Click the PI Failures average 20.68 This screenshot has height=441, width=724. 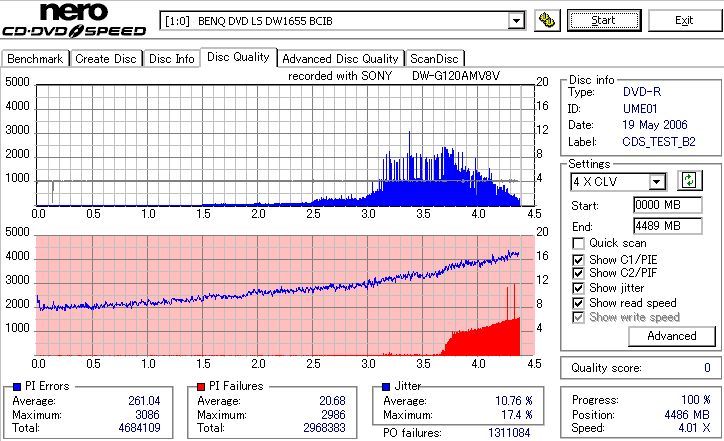332,401
